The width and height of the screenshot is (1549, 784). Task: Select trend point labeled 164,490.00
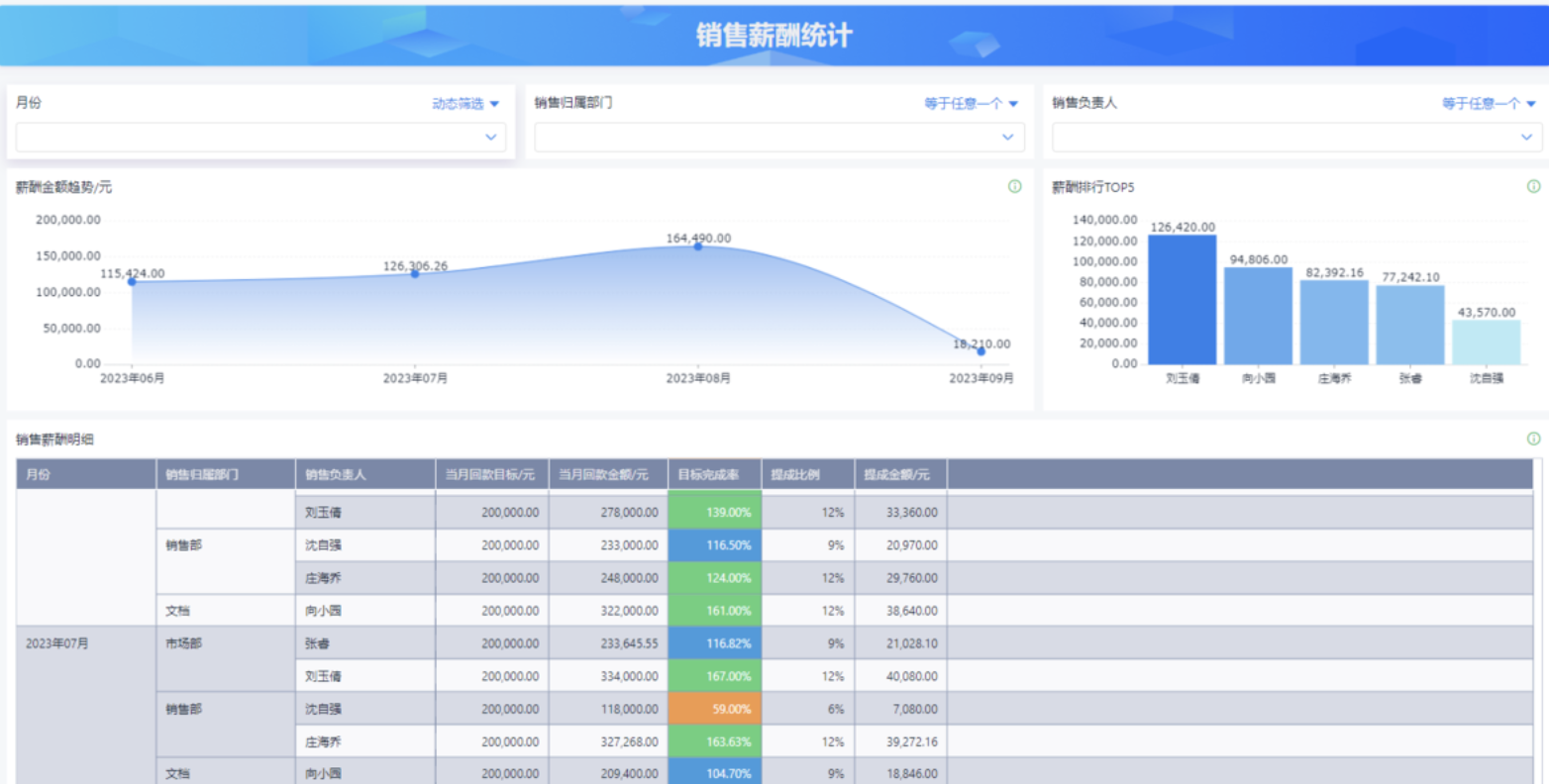click(x=698, y=245)
